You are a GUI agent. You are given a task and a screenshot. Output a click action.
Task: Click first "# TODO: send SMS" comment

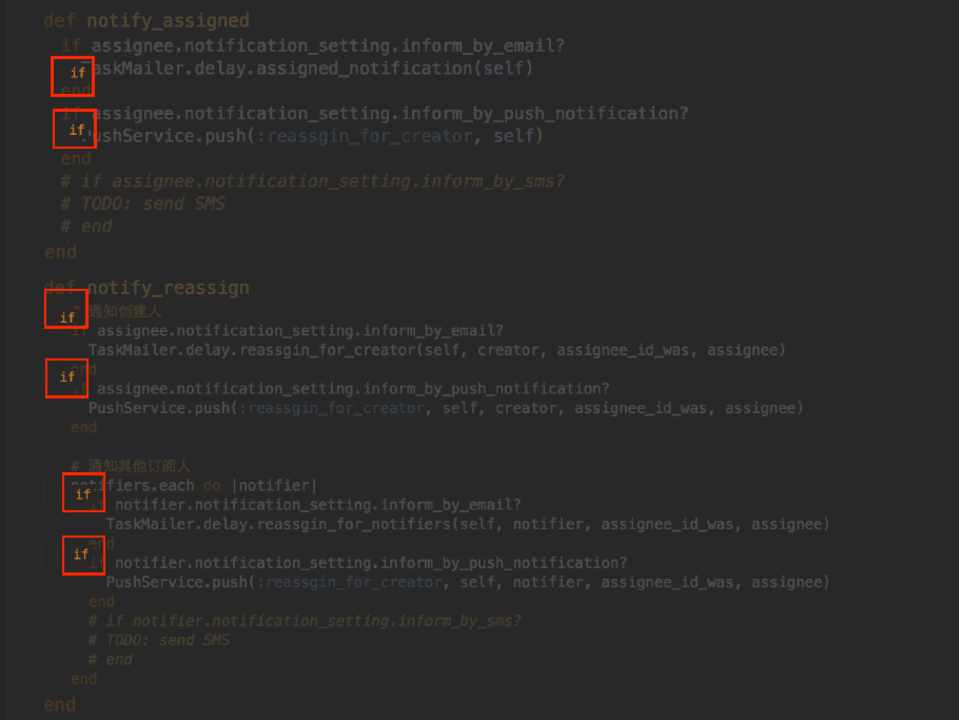(x=142, y=204)
